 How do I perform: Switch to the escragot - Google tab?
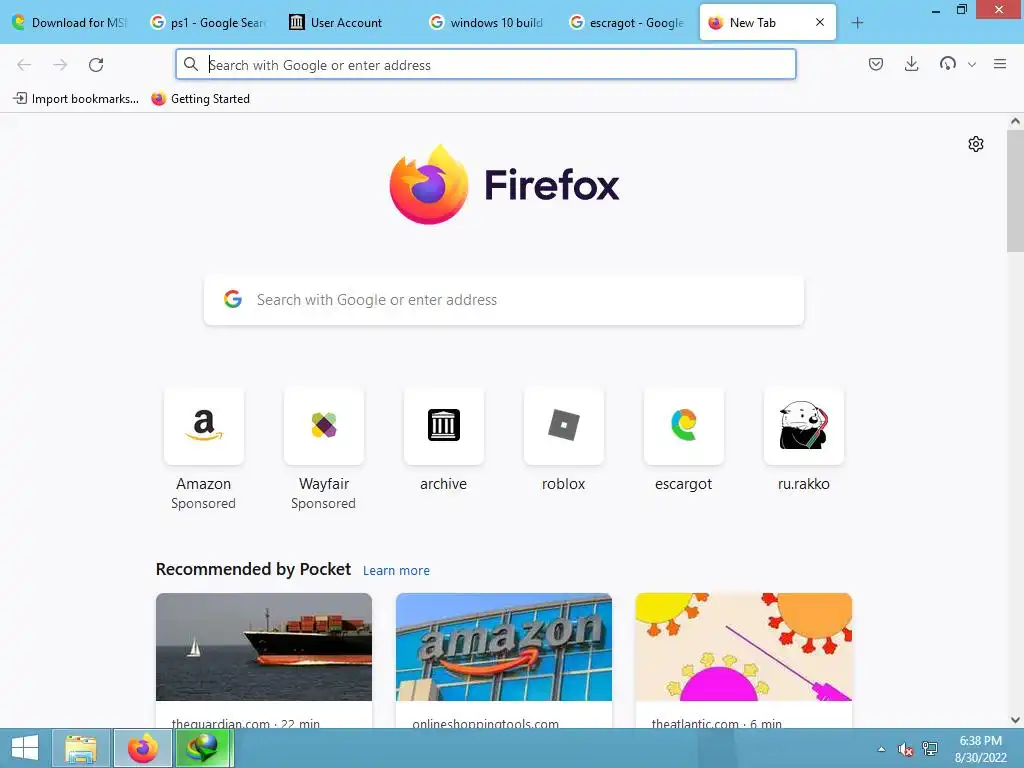coord(628,23)
